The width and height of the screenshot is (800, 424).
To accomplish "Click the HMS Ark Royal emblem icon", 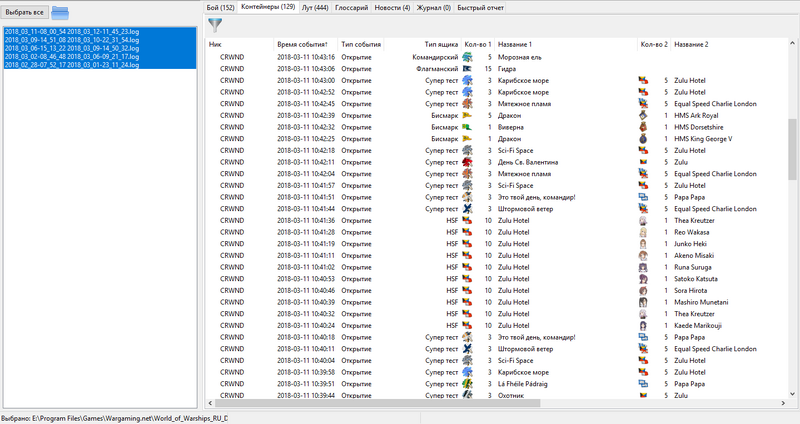I will pos(642,116).
